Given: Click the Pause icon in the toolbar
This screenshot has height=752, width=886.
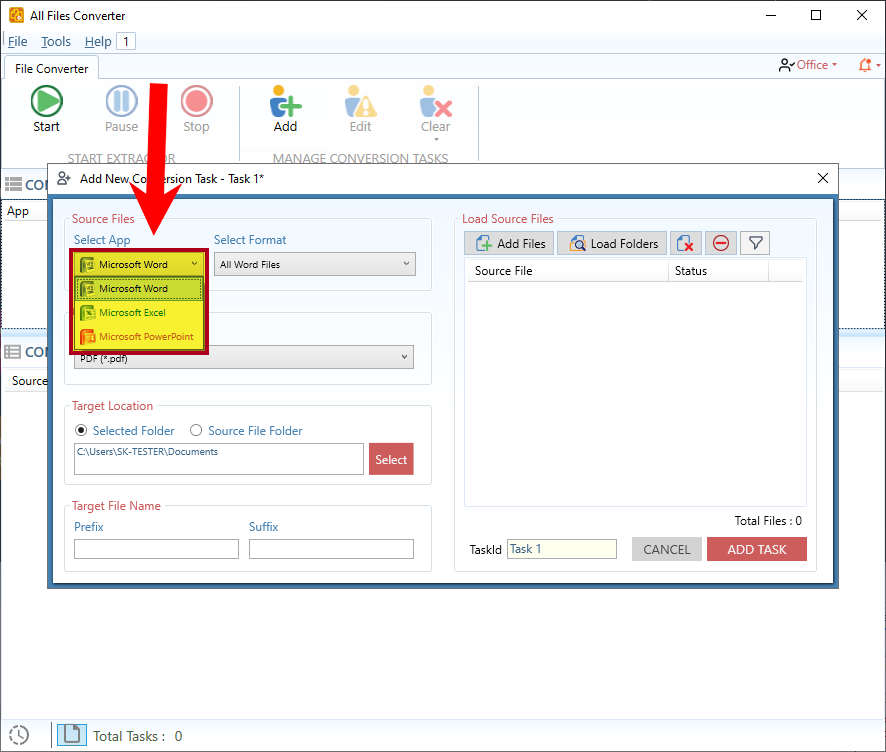Looking at the screenshot, I should click(121, 100).
